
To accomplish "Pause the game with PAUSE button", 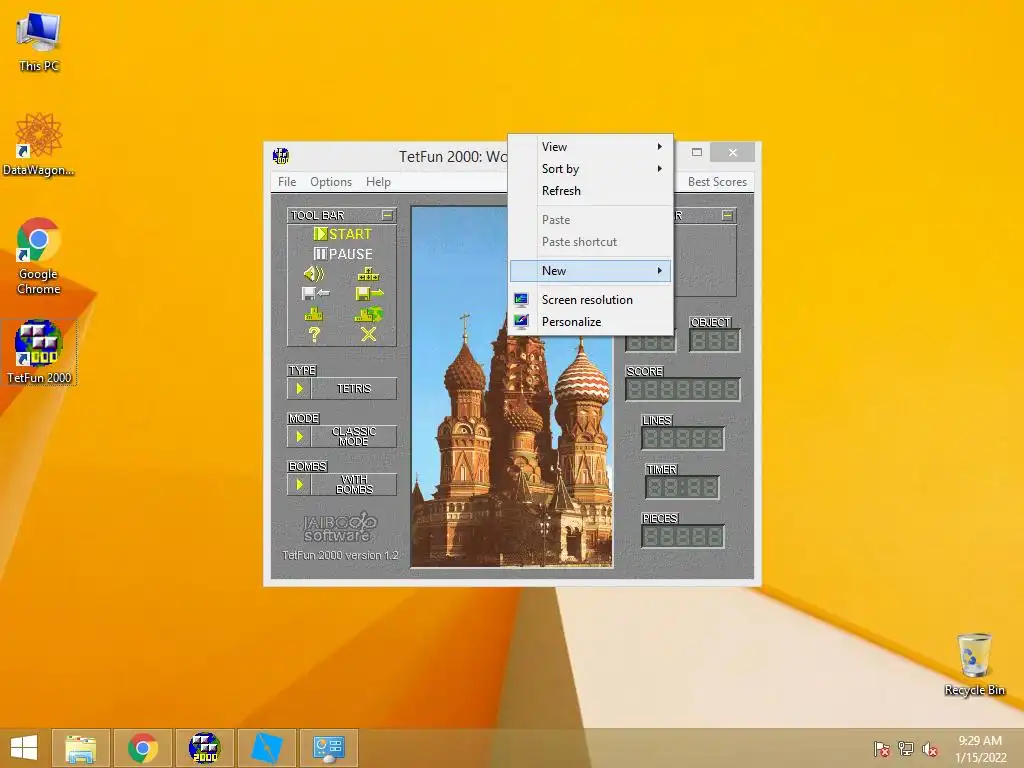I will (x=343, y=254).
